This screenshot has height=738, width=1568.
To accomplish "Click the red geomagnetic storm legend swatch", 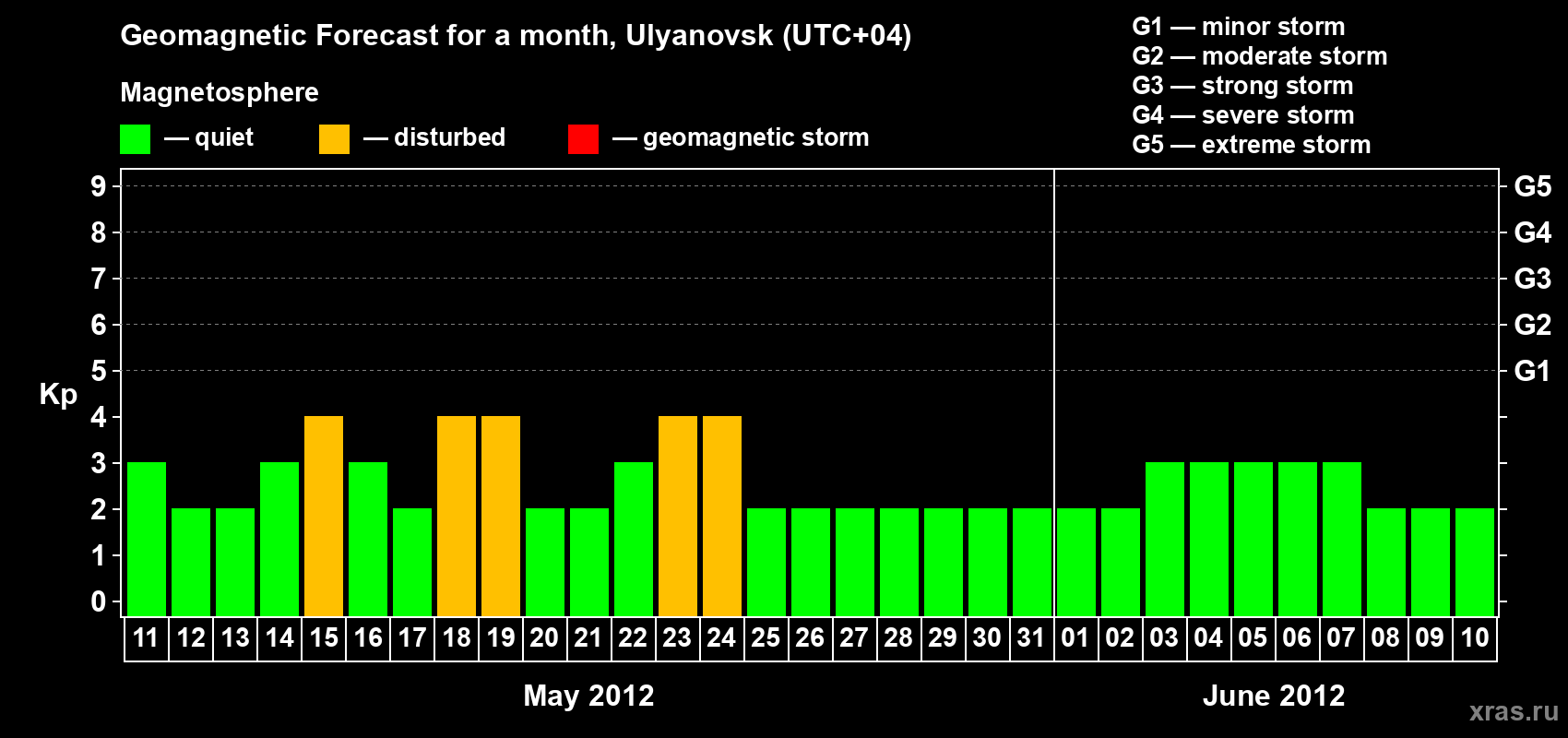I will point(583,139).
